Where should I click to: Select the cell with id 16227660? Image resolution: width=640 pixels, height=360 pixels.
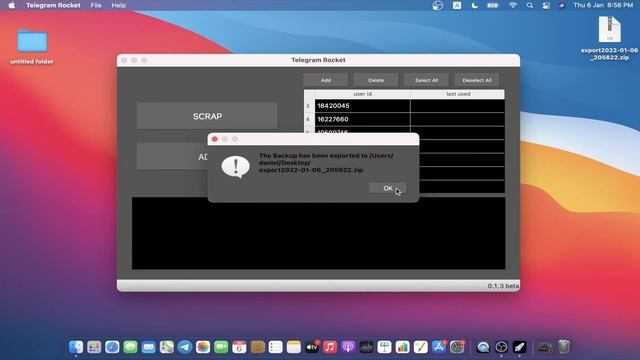[x=362, y=119]
